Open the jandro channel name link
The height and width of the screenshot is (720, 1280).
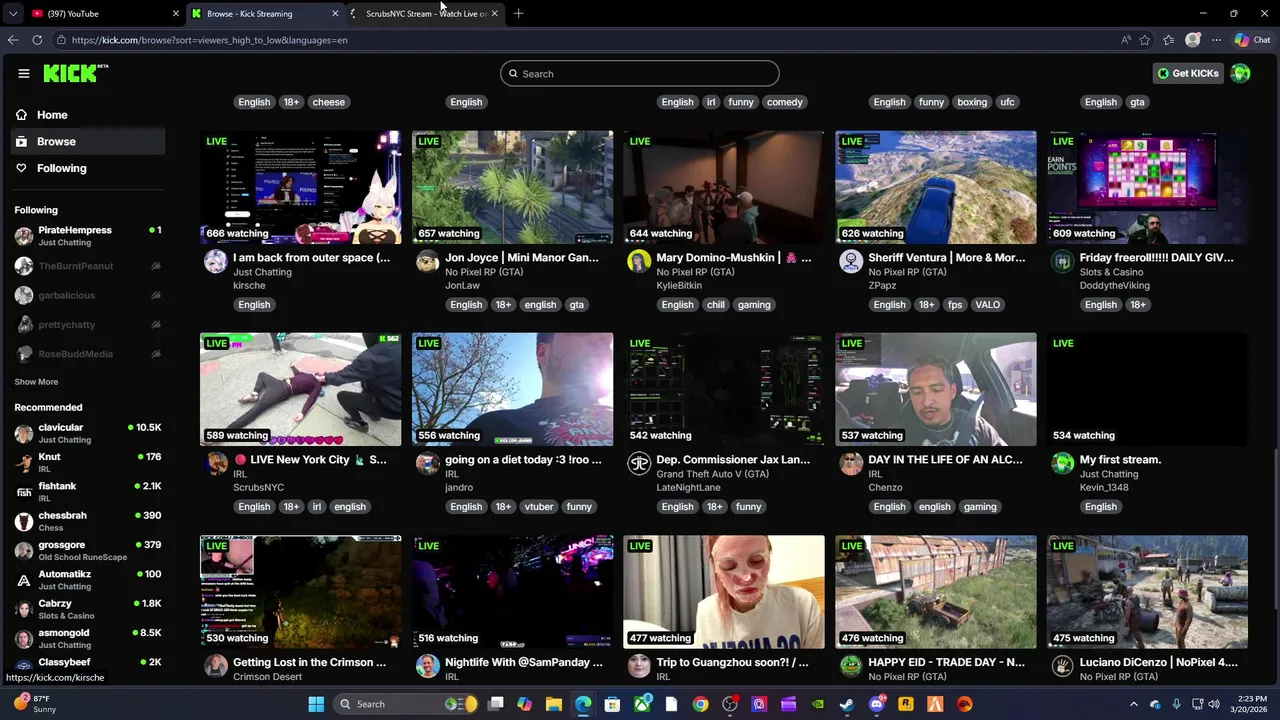pos(459,487)
